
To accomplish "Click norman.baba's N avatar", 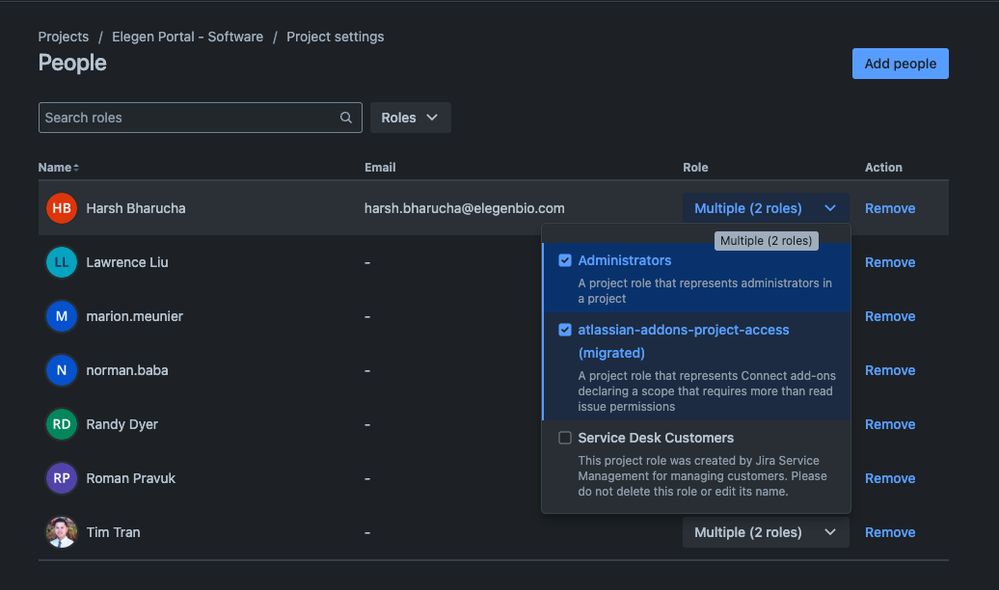I will 62,370.
